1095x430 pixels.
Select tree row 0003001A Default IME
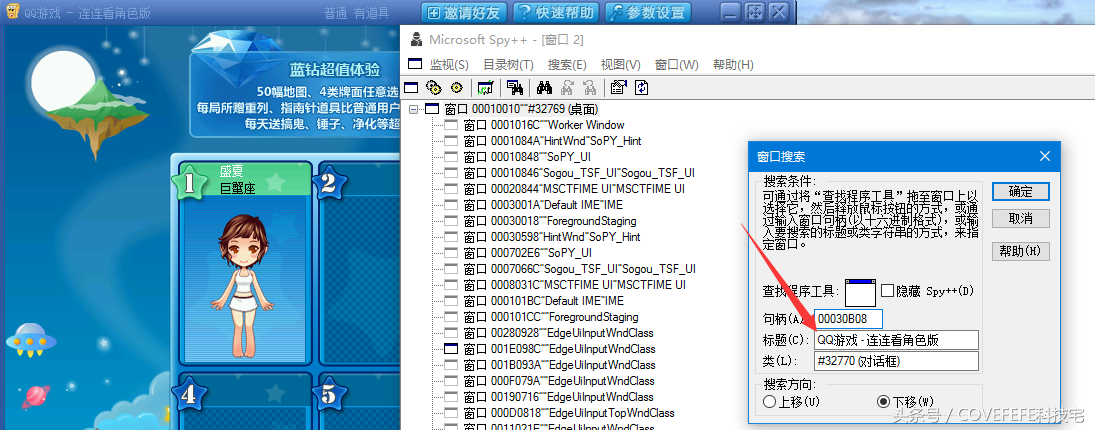coord(543,205)
